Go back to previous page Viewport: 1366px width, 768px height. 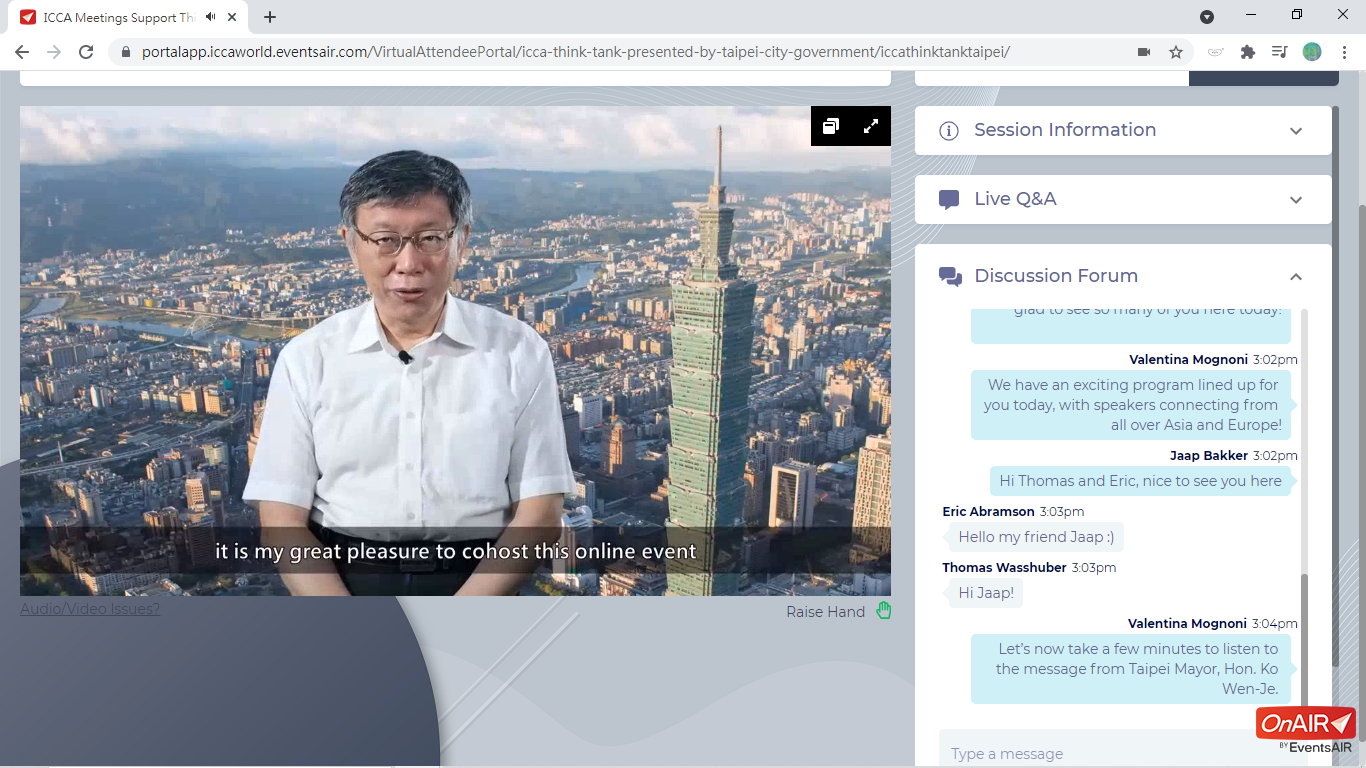click(x=22, y=52)
